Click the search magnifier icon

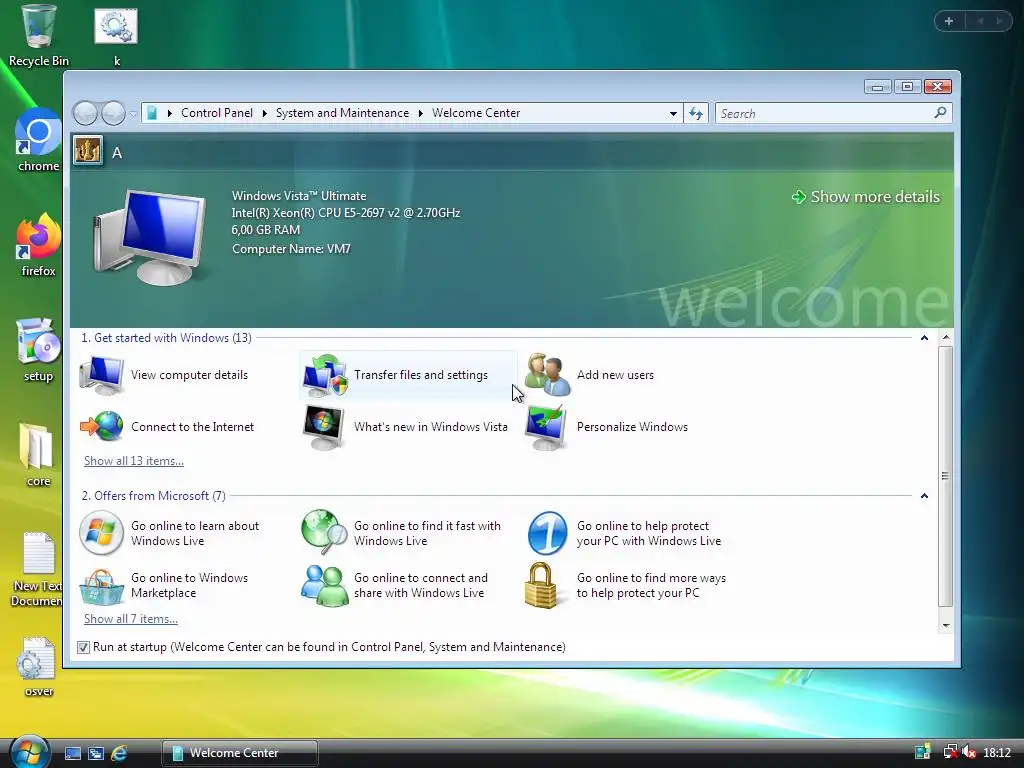click(940, 113)
